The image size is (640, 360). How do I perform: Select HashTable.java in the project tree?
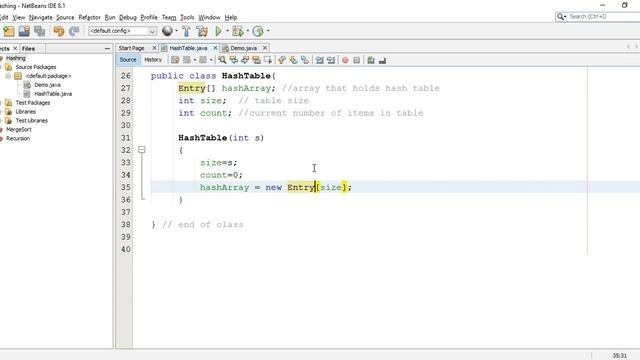(53, 94)
